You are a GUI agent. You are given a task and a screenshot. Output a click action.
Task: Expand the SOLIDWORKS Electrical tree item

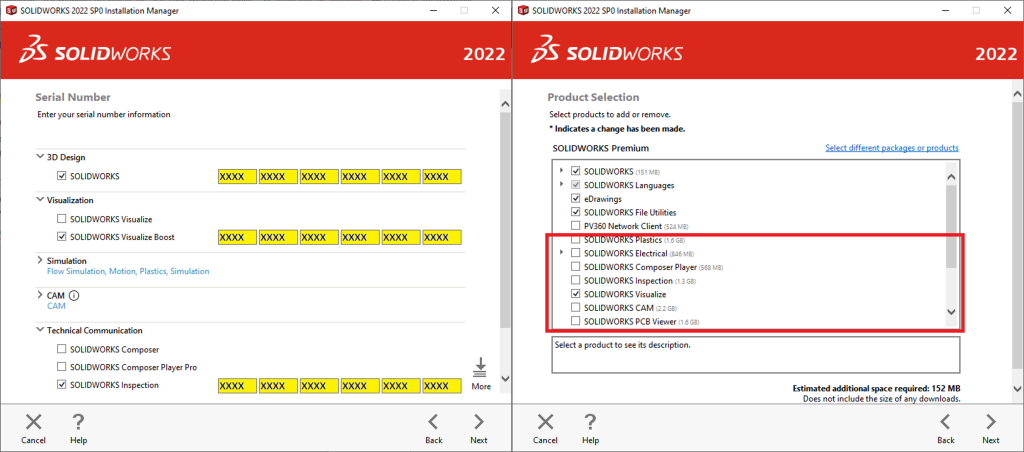(561, 254)
